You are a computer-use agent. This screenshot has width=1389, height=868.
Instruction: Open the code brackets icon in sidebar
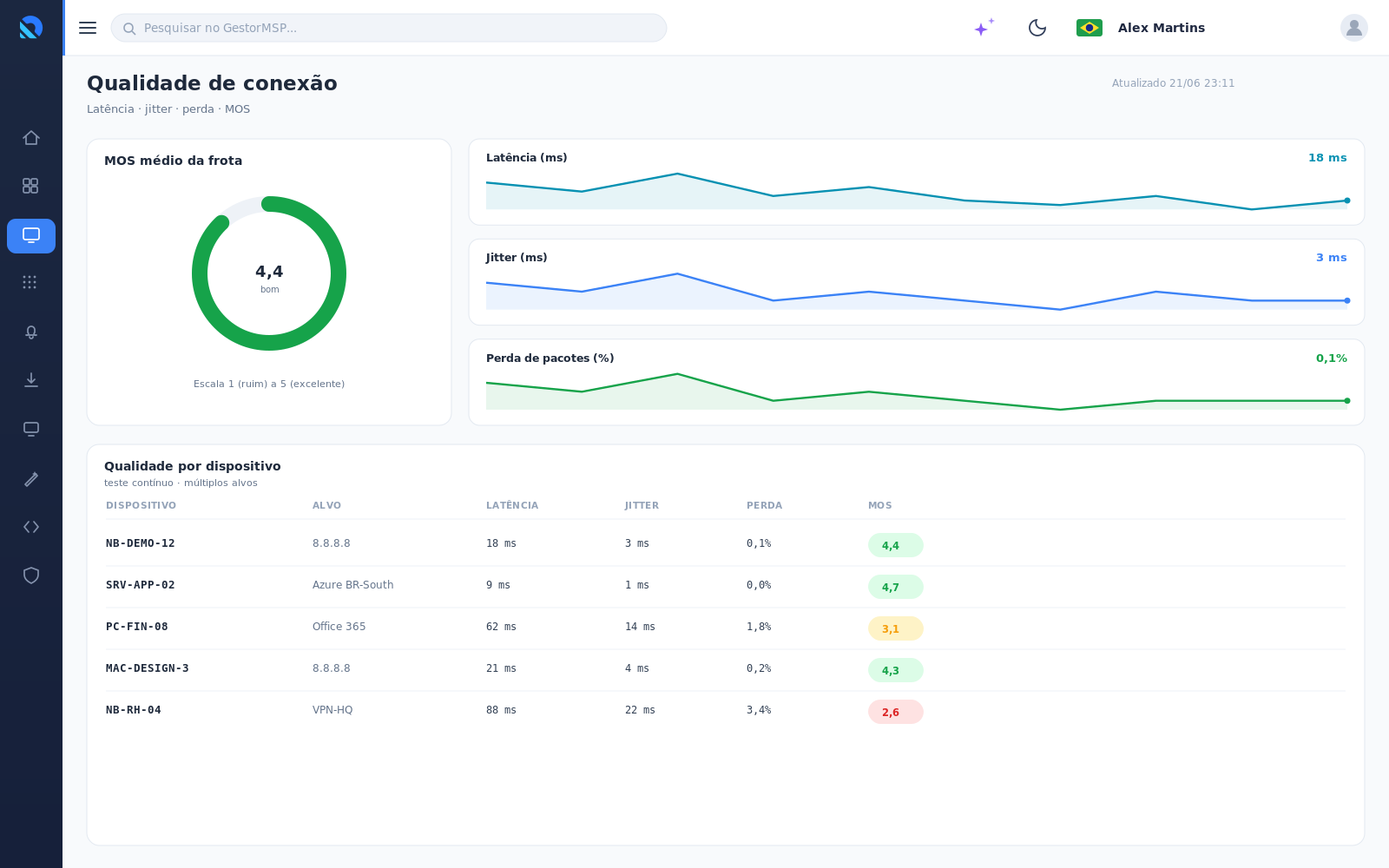click(x=31, y=527)
